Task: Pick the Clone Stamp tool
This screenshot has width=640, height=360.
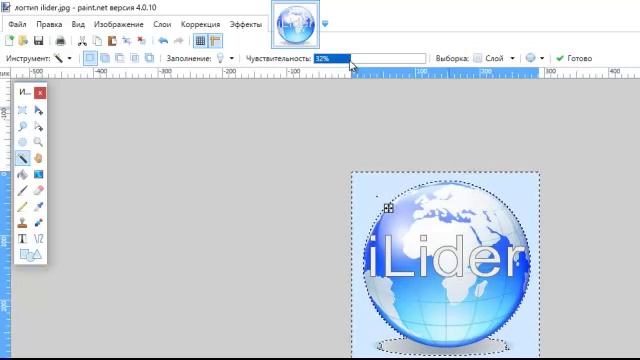Action: coord(22,222)
